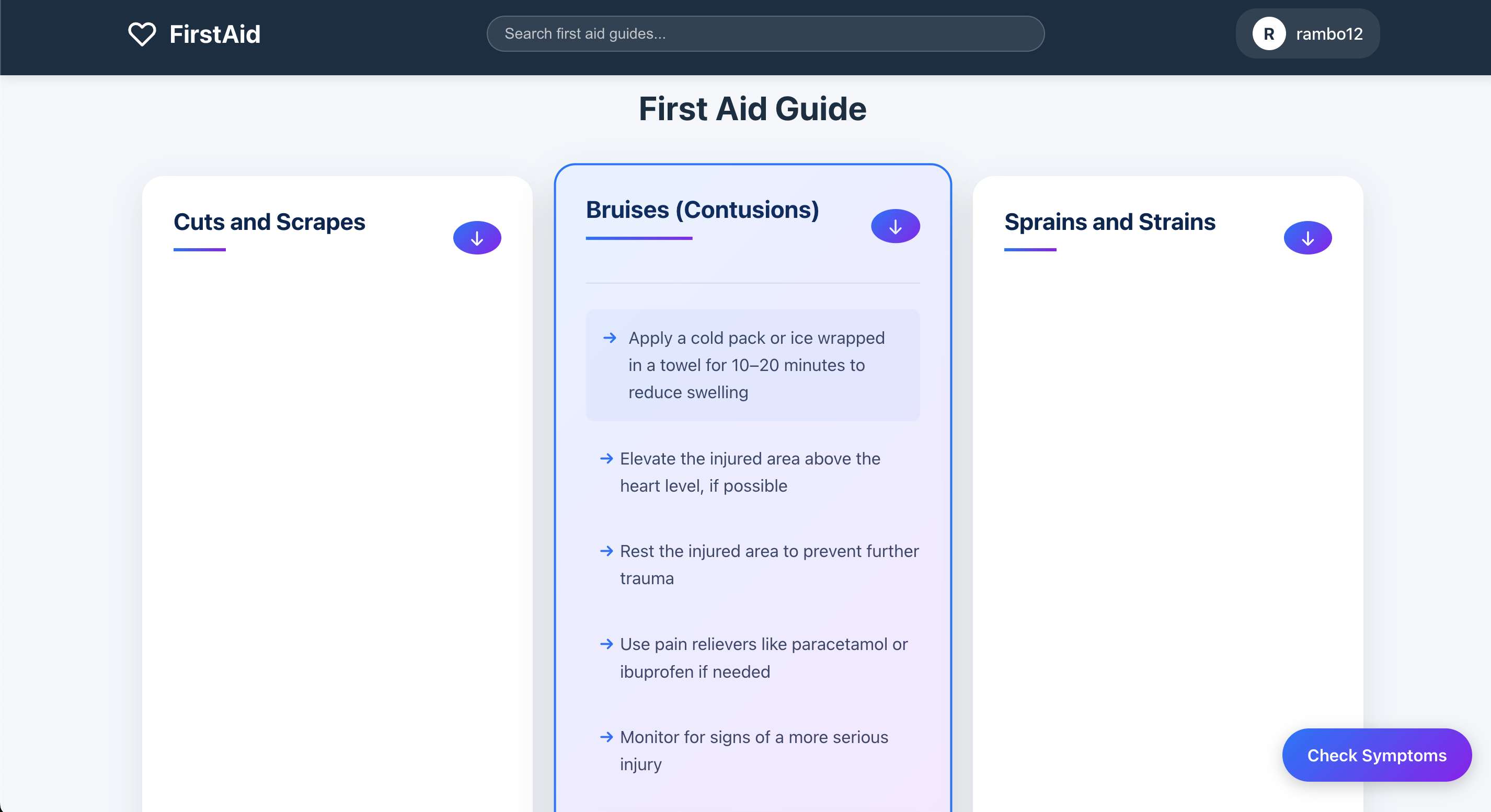Screen dimensions: 1491x812
Task: Open the FirstAid home link
Action: (x=194, y=34)
